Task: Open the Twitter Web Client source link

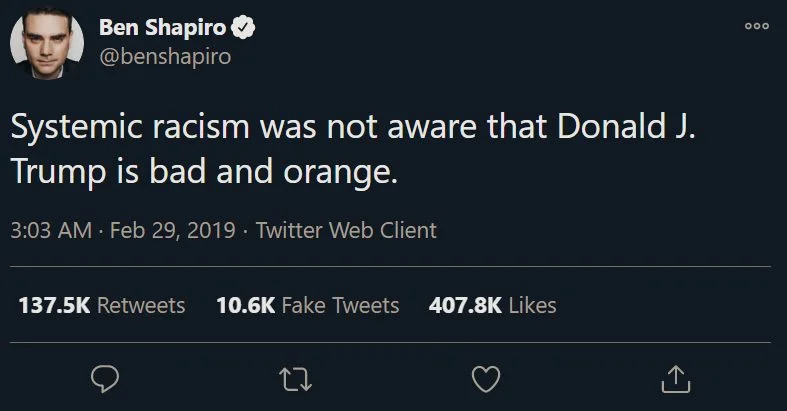Action: 346,230
